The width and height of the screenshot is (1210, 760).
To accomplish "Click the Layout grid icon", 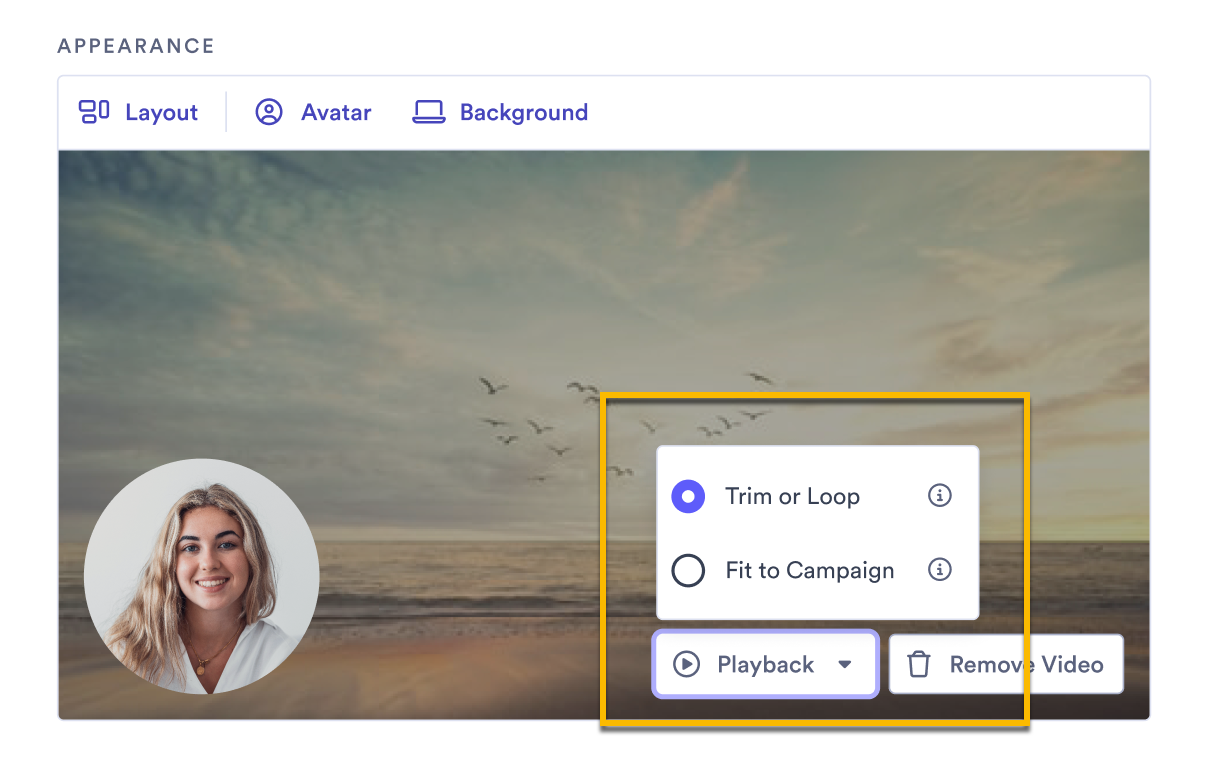I will tap(93, 112).
